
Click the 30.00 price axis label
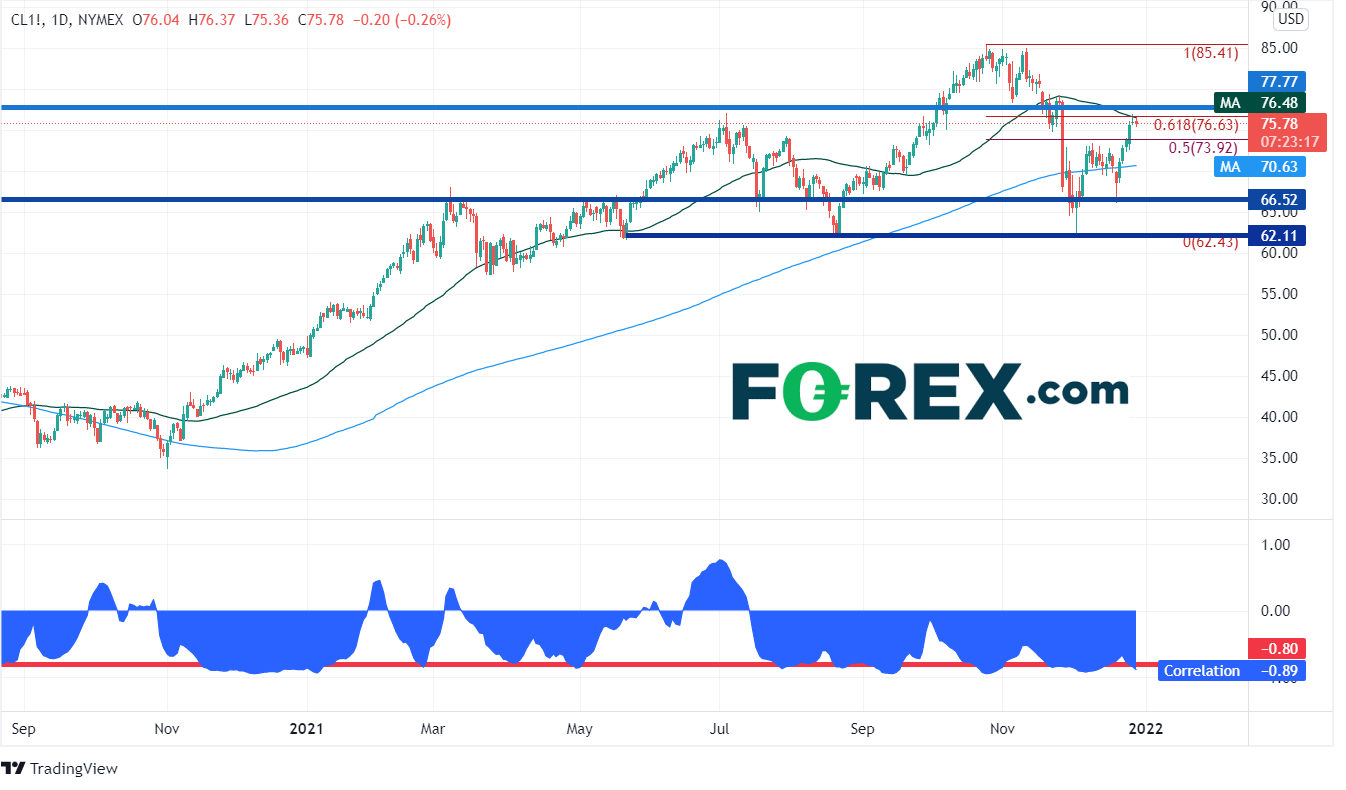[1278, 499]
